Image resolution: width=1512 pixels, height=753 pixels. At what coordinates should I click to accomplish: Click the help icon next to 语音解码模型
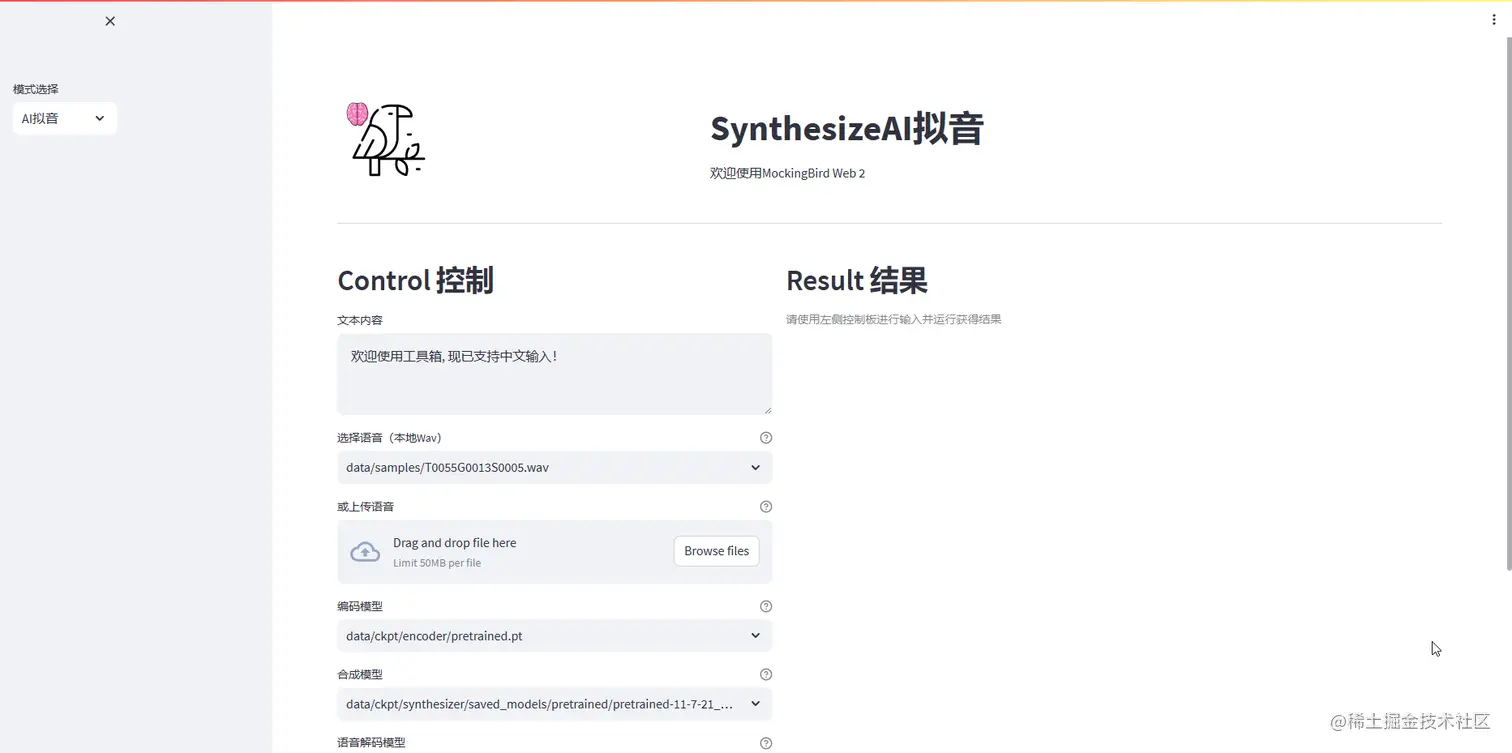(x=766, y=743)
